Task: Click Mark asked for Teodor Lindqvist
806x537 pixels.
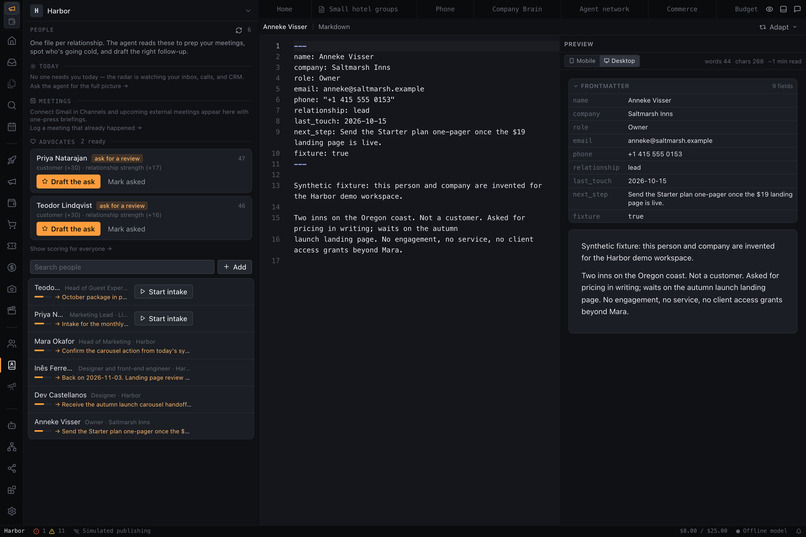Action: pos(126,229)
